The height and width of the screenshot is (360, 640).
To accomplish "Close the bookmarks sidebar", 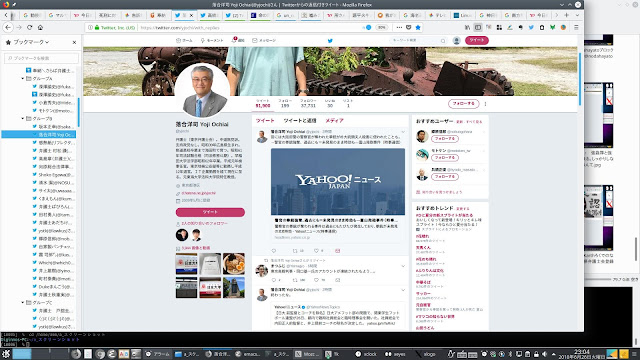I will tap(74, 42).
